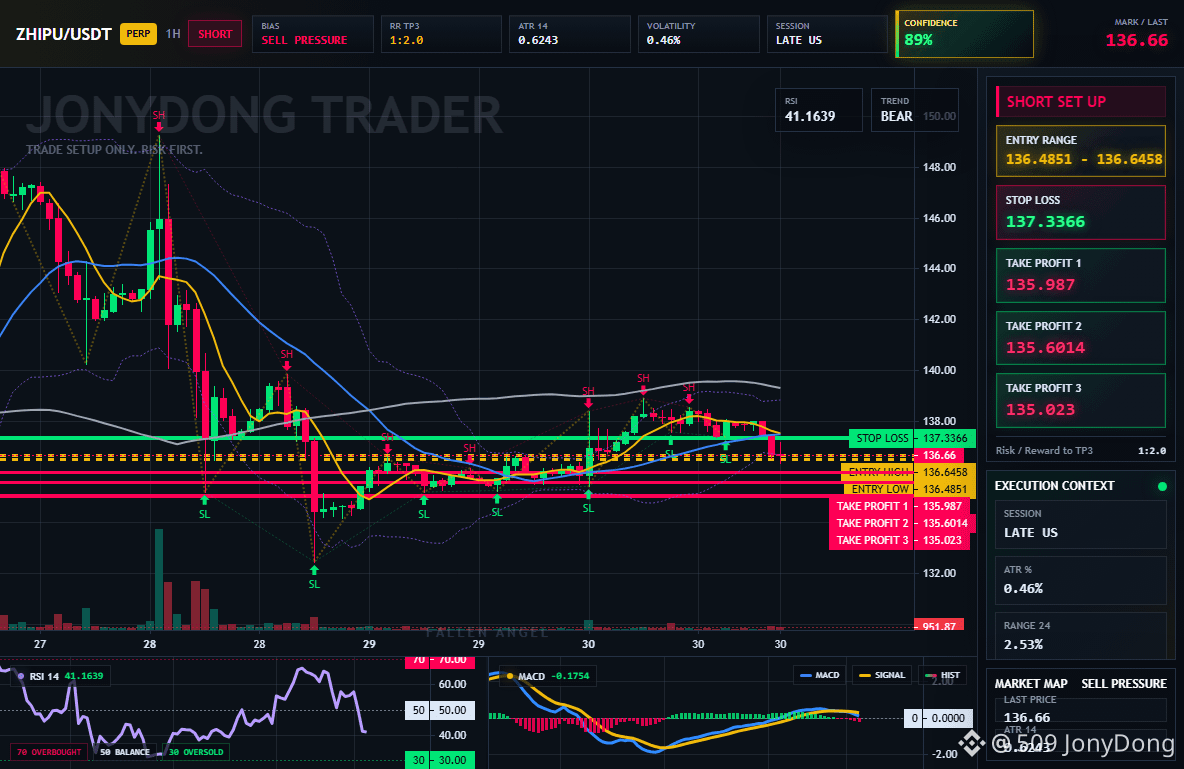Image resolution: width=1184 pixels, height=769 pixels.
Task: Click the RSI 41.1639 box on chart
Action: point(819,110)
